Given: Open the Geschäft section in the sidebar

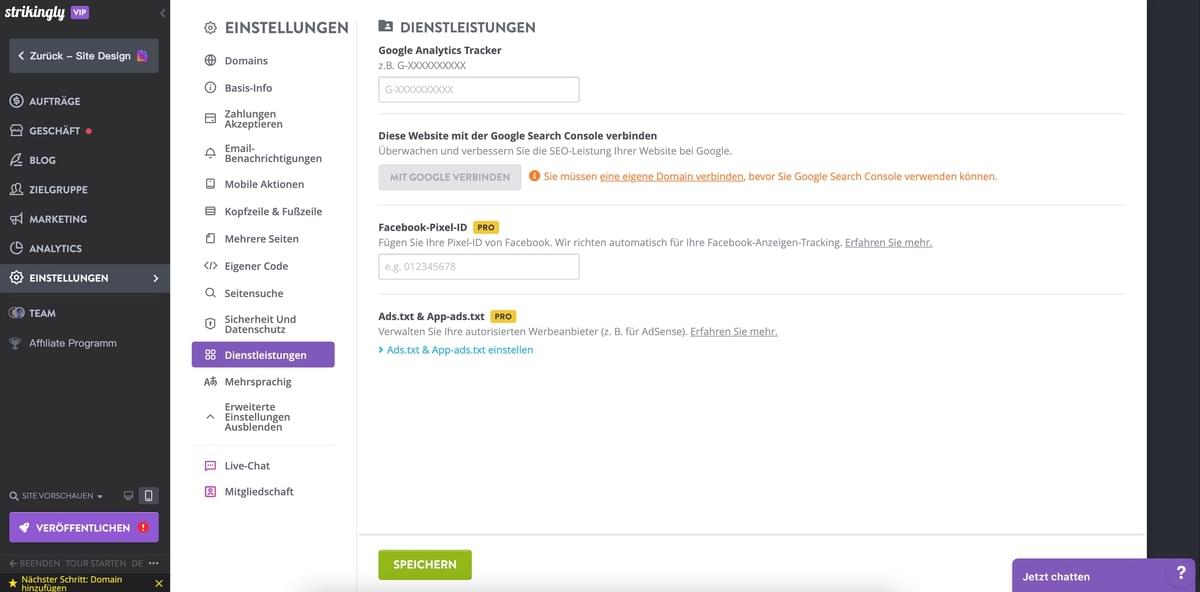Looking at the screenshot, I should pyautogui.click(x=48, y=130).
